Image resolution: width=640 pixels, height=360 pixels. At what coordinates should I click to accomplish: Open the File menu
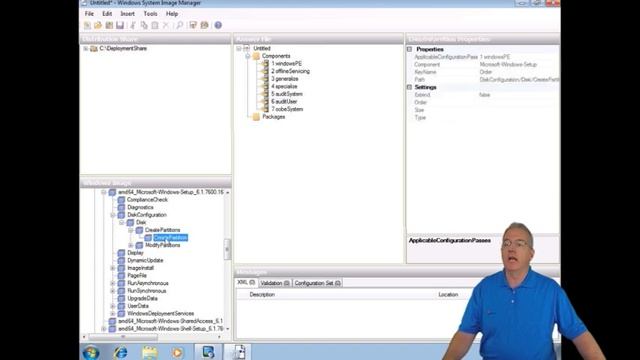(89, 14)
